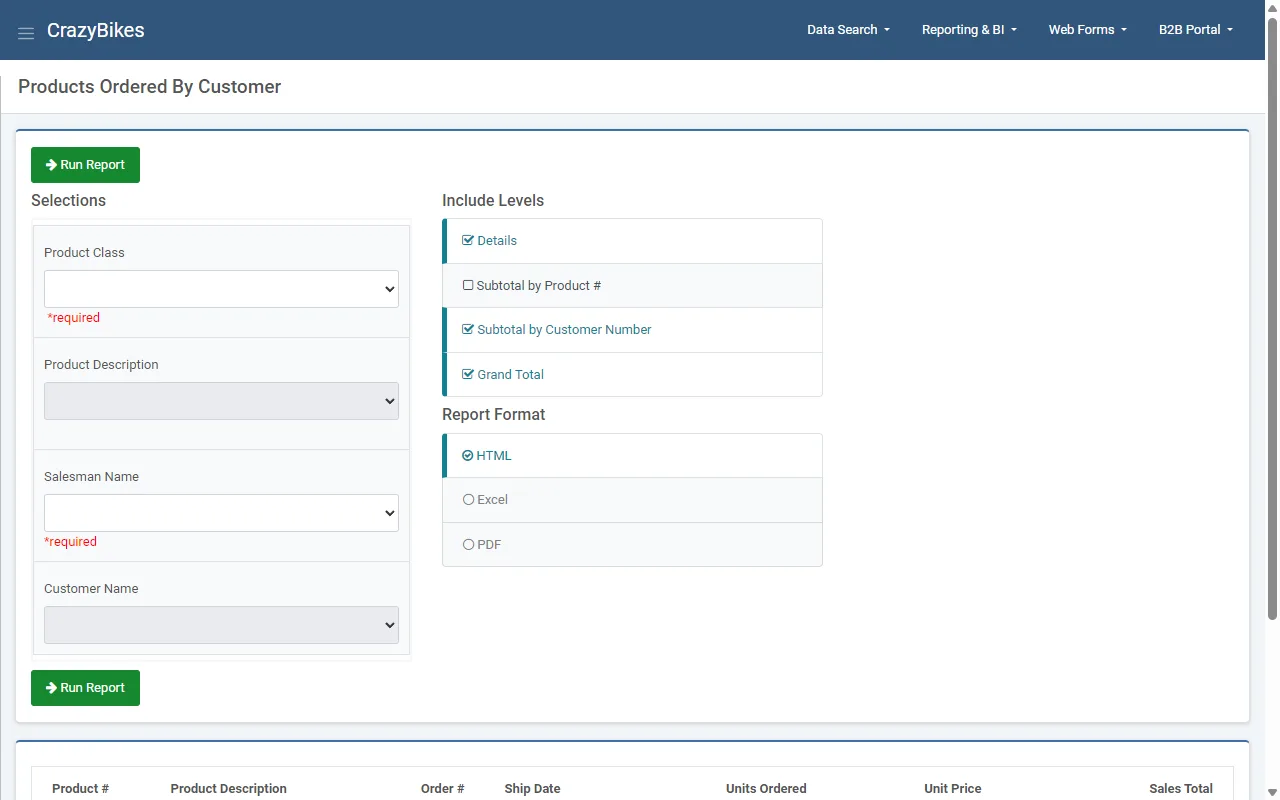Click the *required note under Product Class
Image resolution: width=1280 pixels, height=800 pixels.
(x=74, y=318)
